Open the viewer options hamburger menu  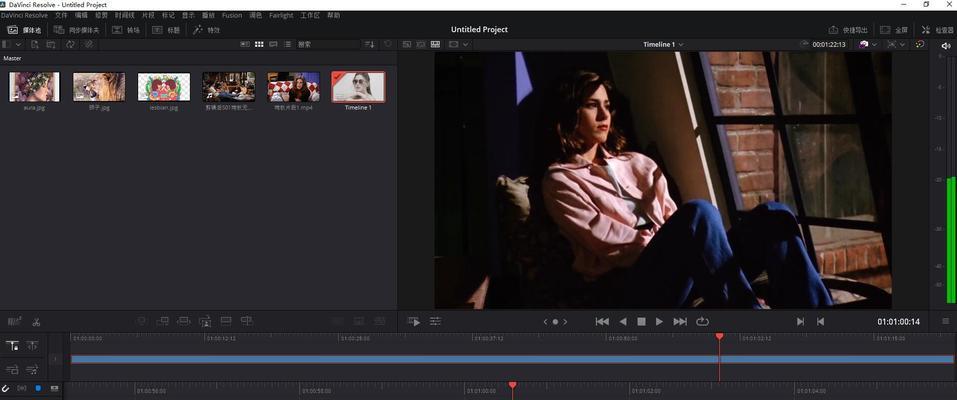tap(945, 321)
